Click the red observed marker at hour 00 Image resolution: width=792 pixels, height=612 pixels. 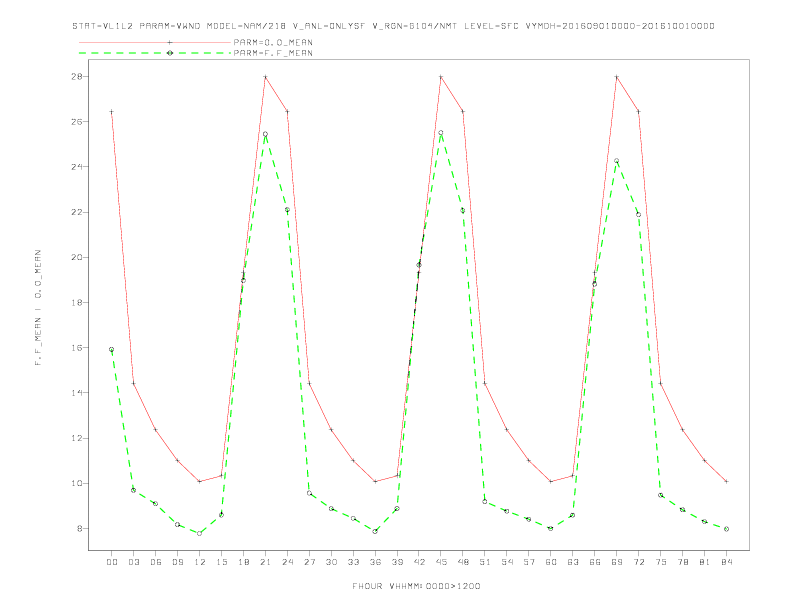(112, 112)
